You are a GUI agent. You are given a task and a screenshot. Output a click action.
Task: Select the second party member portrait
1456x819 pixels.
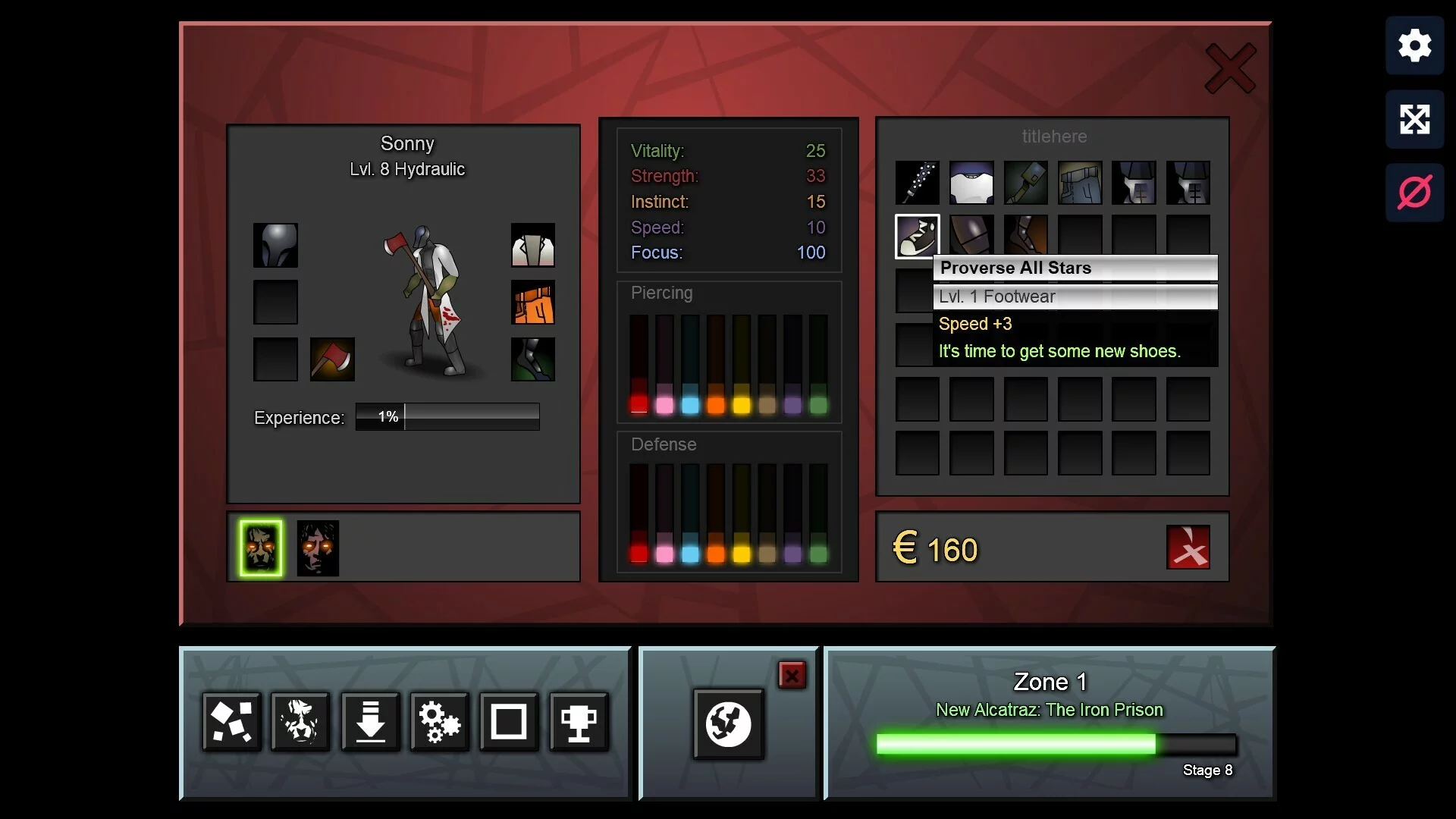[x=318, y=548]
